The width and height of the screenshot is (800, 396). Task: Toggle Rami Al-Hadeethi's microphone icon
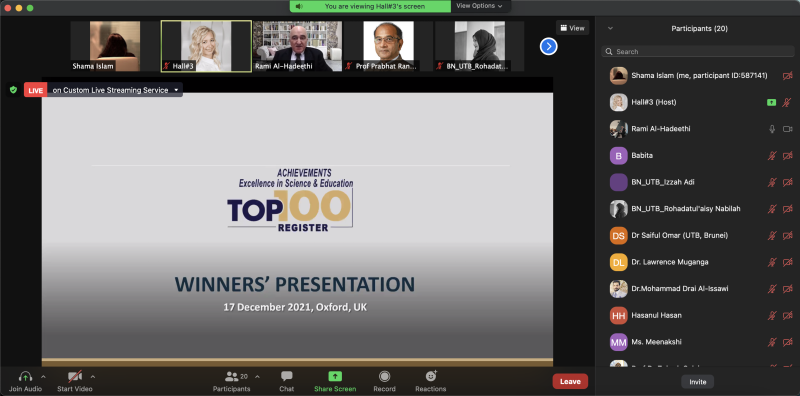tap(772, 129)
